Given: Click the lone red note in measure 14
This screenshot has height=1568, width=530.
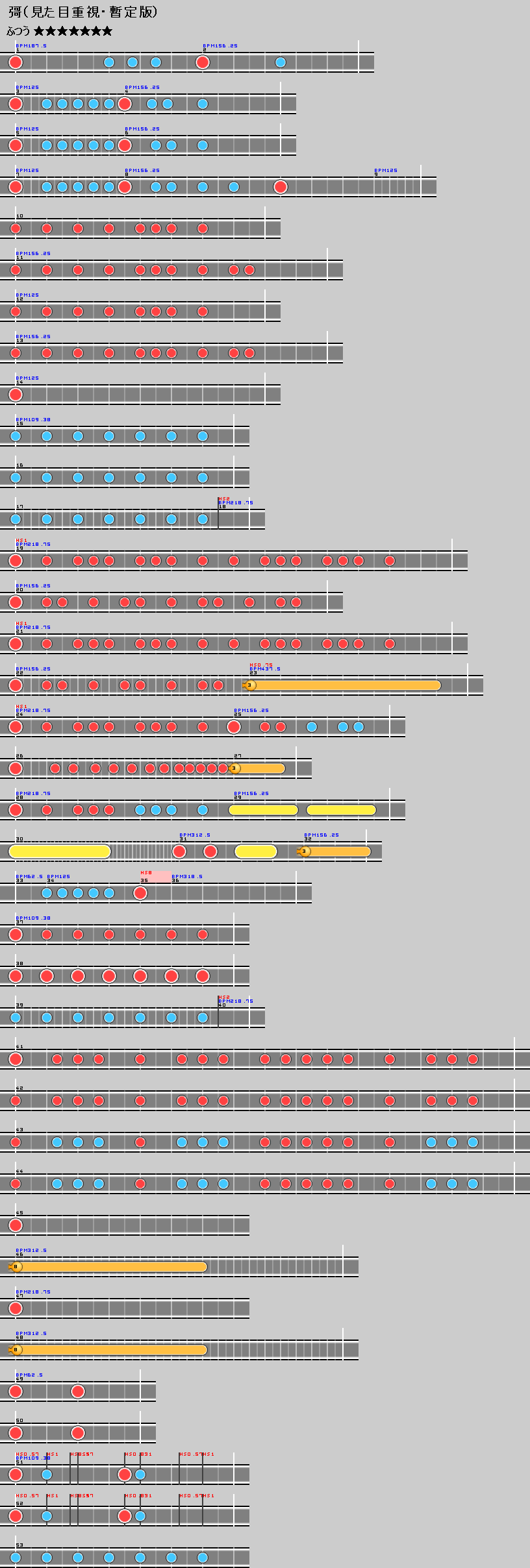Looking at the screenshot, I should coord(16,395).
